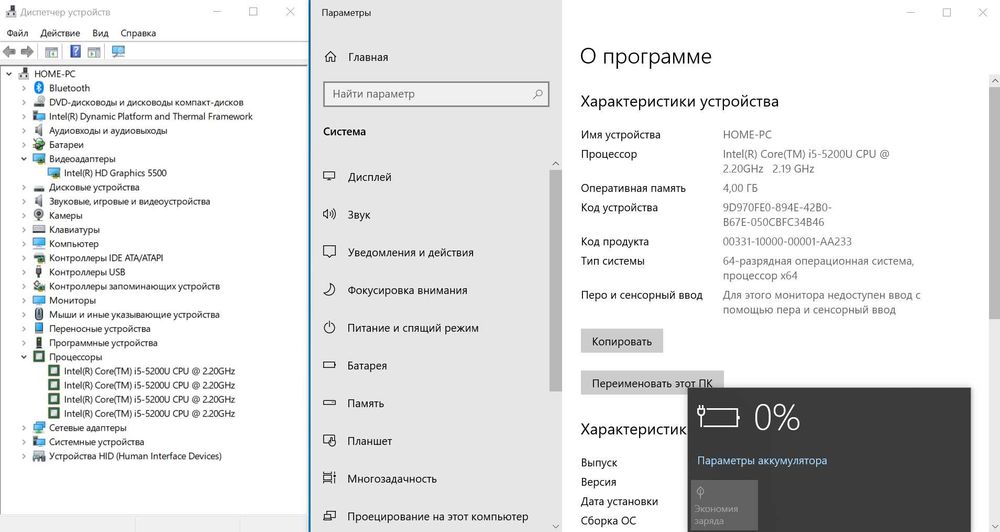Image resolution: width=1000 pixels, height=532 pixels.
Task: Click the Back arrow in Device Manager toolbar
Action: tap(9, 52)
